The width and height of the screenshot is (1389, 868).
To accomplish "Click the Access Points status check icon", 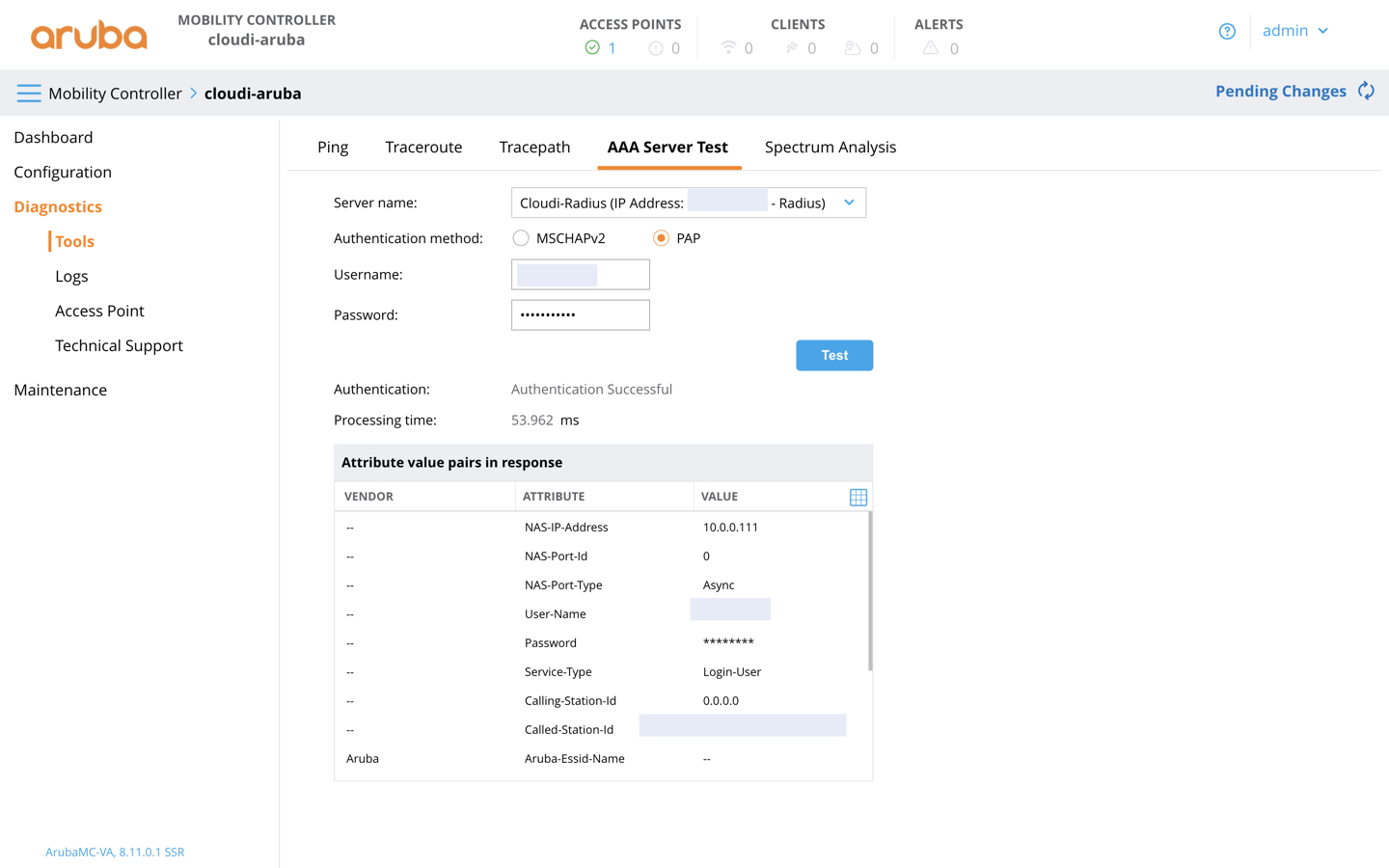I will tap(591, 46).
